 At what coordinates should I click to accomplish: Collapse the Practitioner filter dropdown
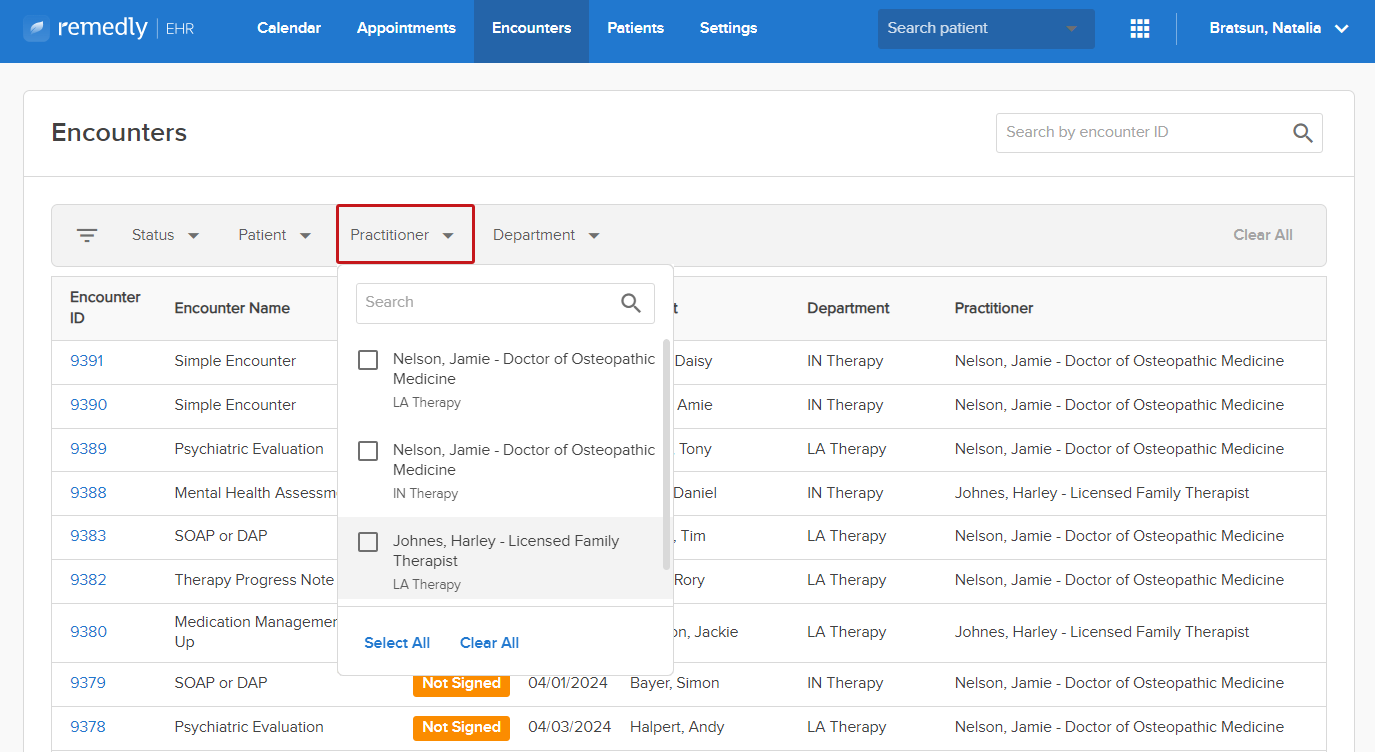coord(405,235)
